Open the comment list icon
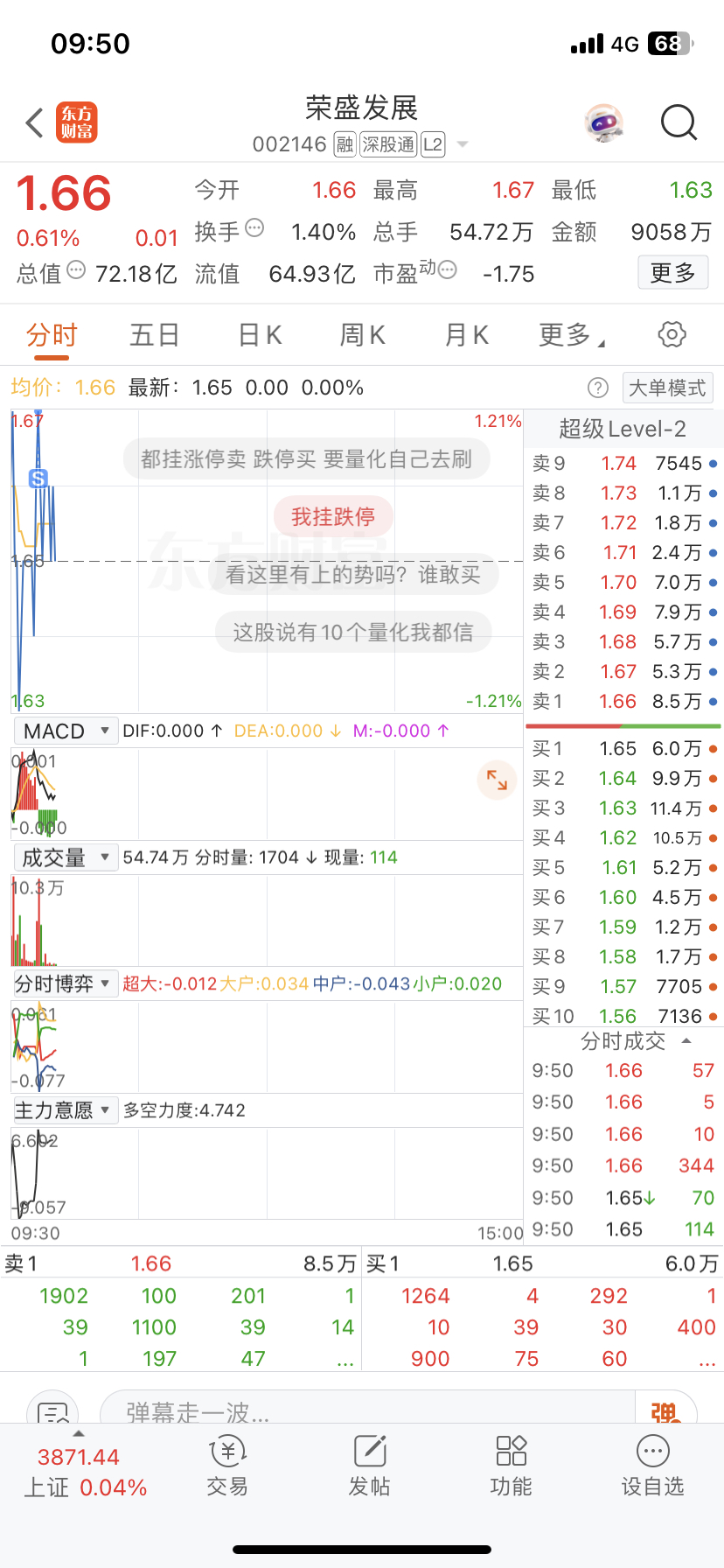This screenshot has height=1568, width=724. [x=52, y=1410]
